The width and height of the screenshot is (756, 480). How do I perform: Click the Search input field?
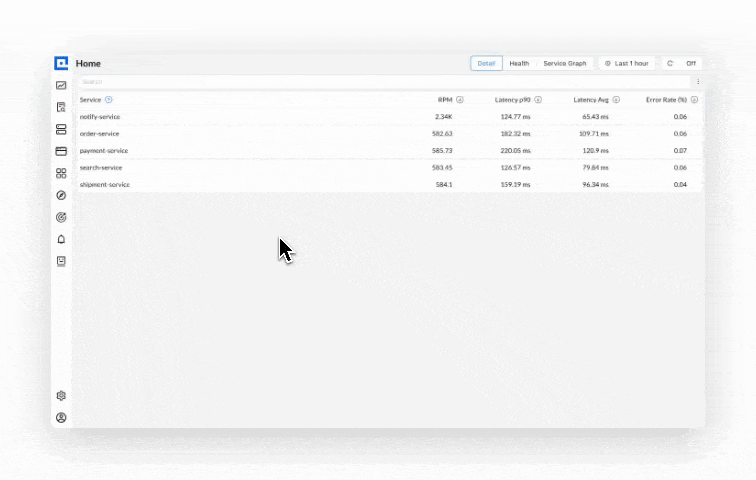[x=384, y=81]
